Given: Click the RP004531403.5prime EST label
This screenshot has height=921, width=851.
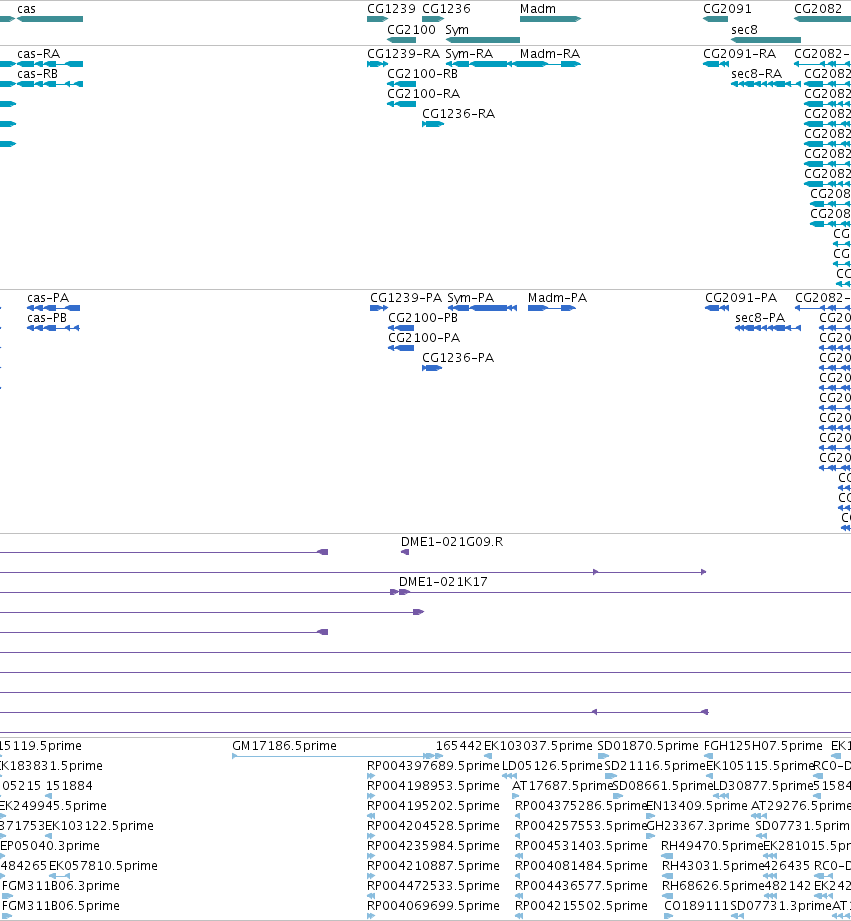Looking at the screenshot, I should click(581, 846).
